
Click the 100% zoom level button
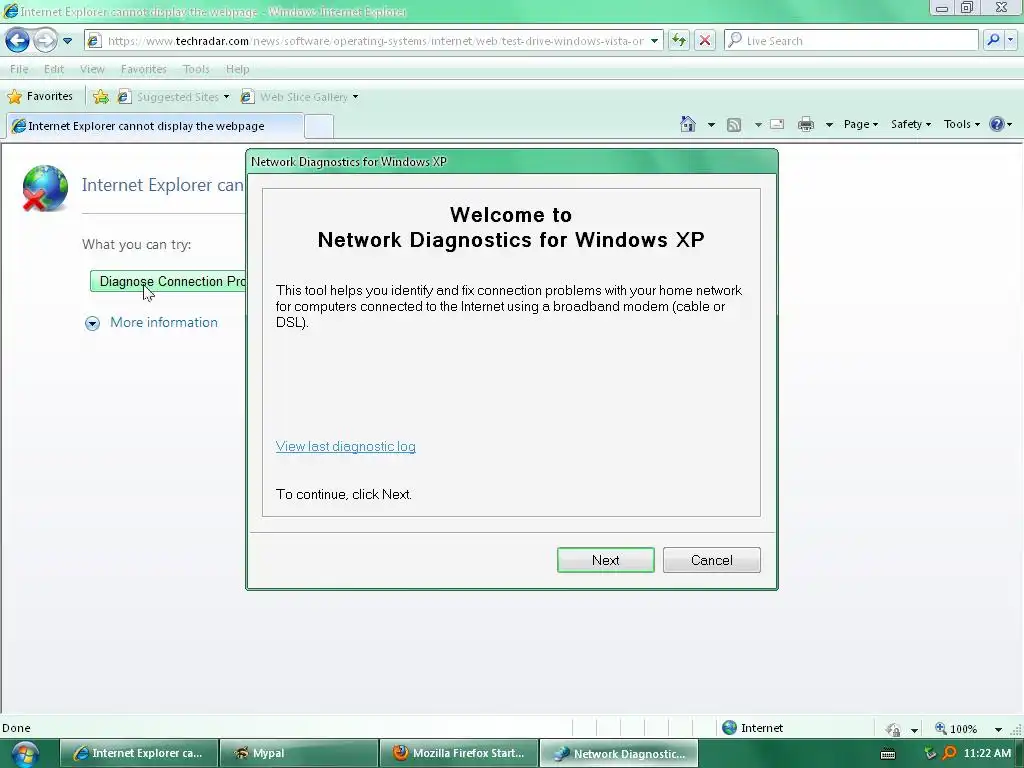tap(956, 728)
